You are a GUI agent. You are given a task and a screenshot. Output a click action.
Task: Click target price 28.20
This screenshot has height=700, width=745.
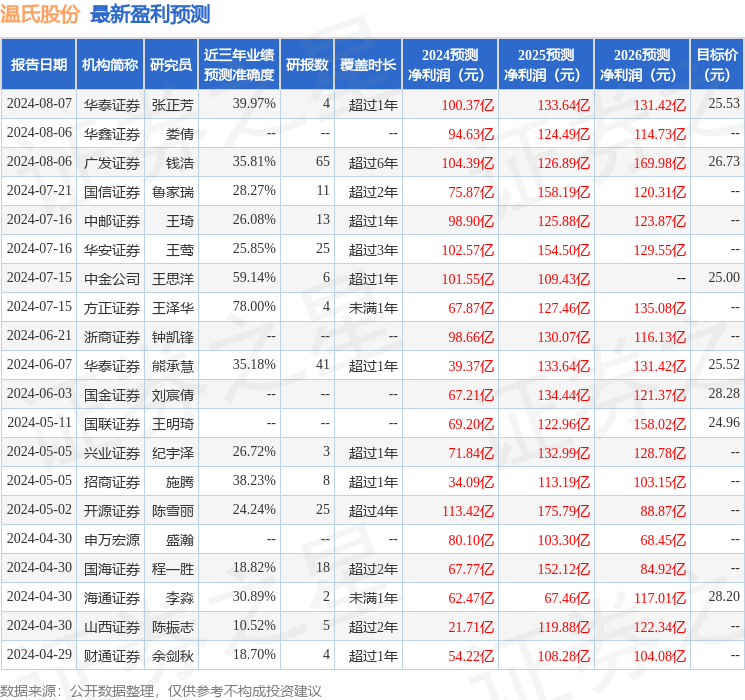(724, 596)
